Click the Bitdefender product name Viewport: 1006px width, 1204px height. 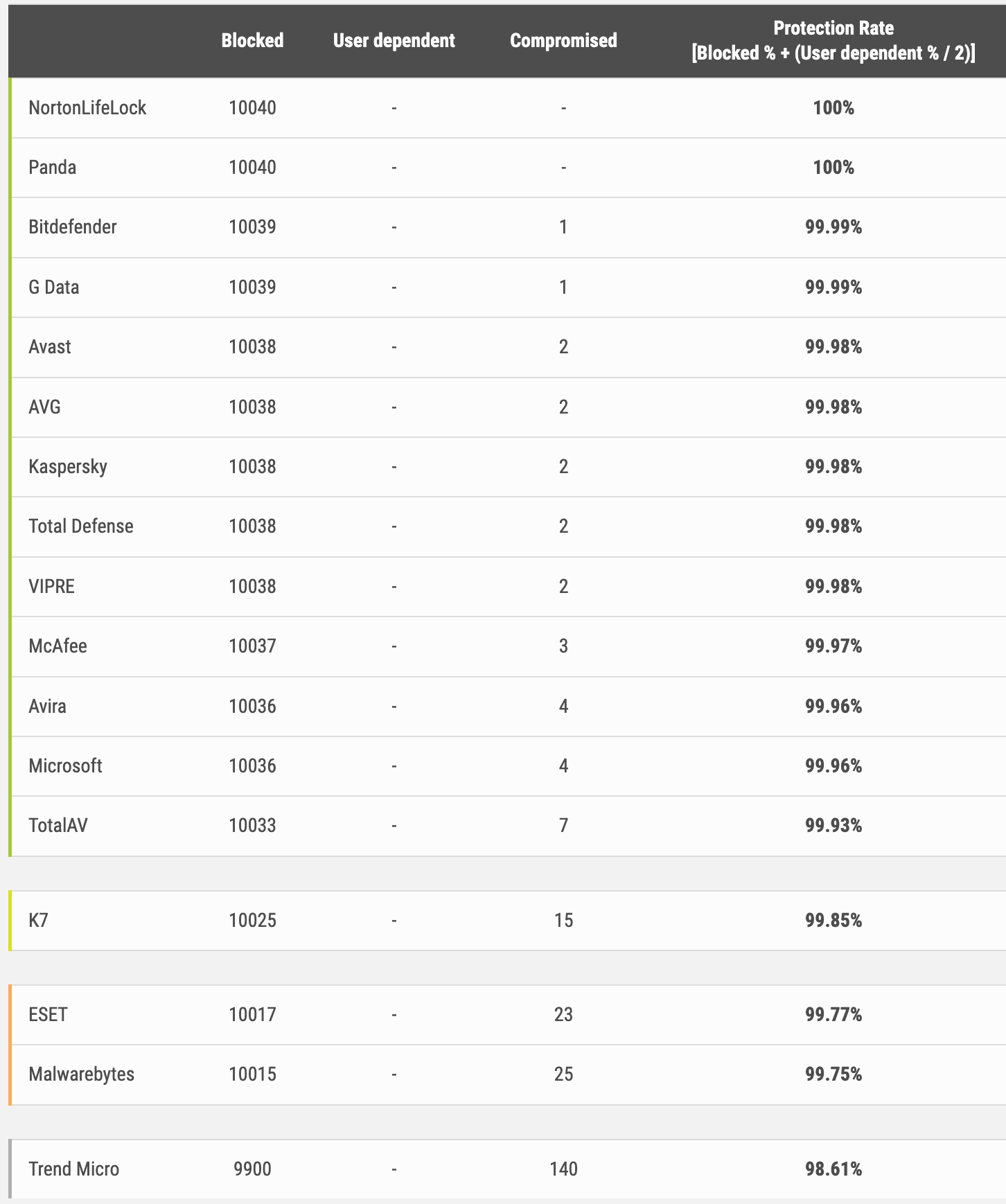click(x=73, y=227)
